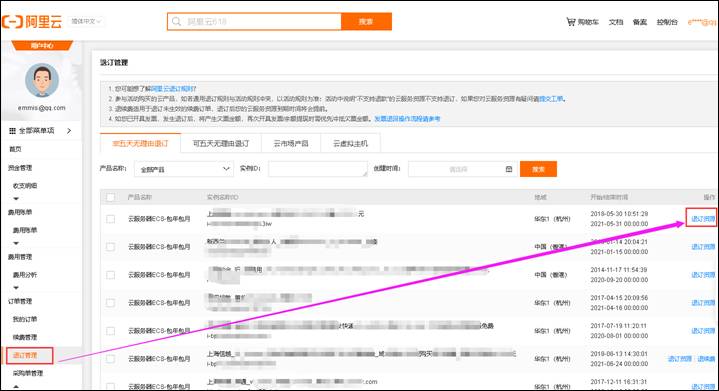Image resolution: width=719 pixels, height=391 pixels.
Task: Click the 创建时间 date picker field
Action: [463, 169]
